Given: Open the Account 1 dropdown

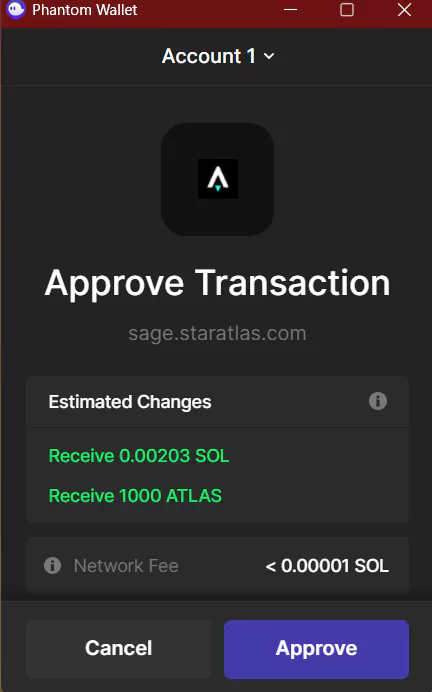Looking at the screenshot, I should (x=218, y=56).
